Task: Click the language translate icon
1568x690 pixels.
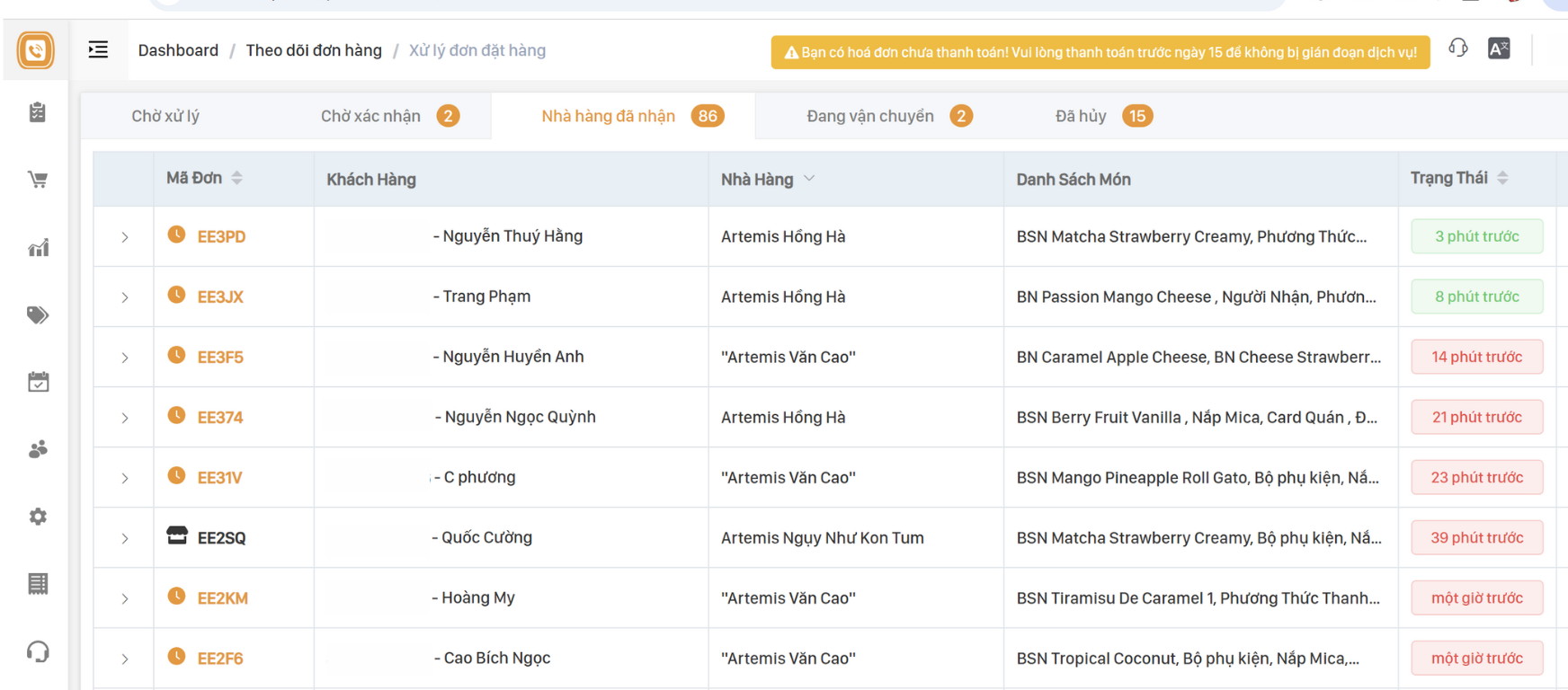Action: pyautogui.click(x=1499, y=49)
